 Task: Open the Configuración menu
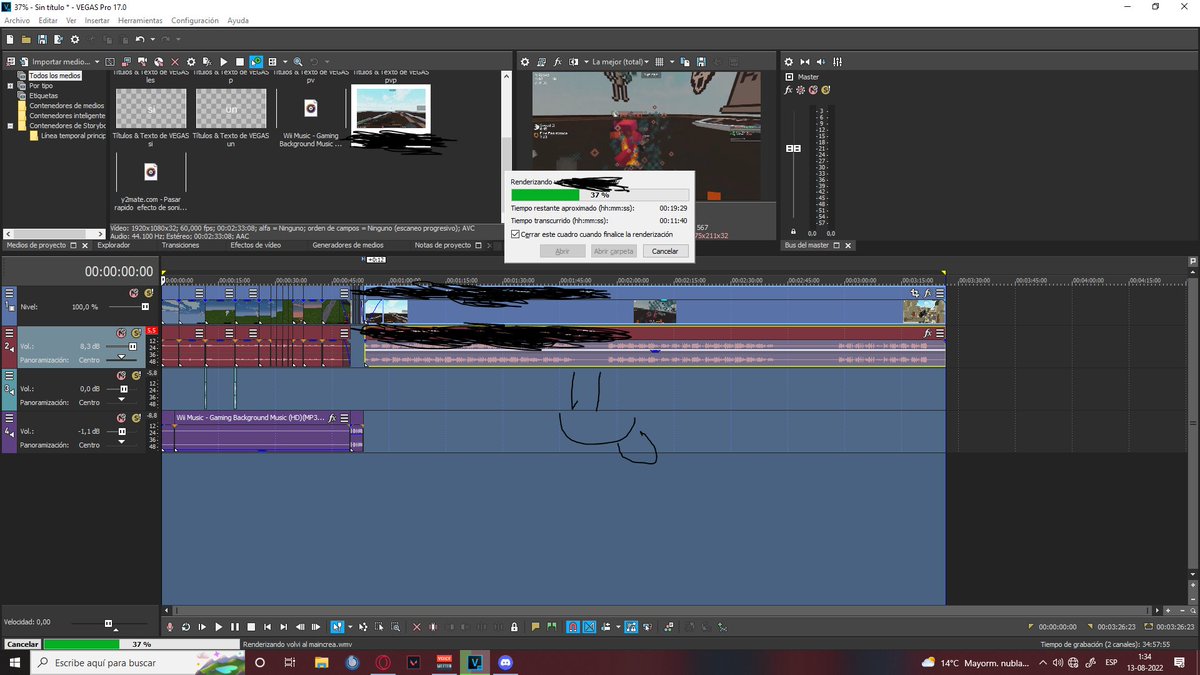click(195, 20)
